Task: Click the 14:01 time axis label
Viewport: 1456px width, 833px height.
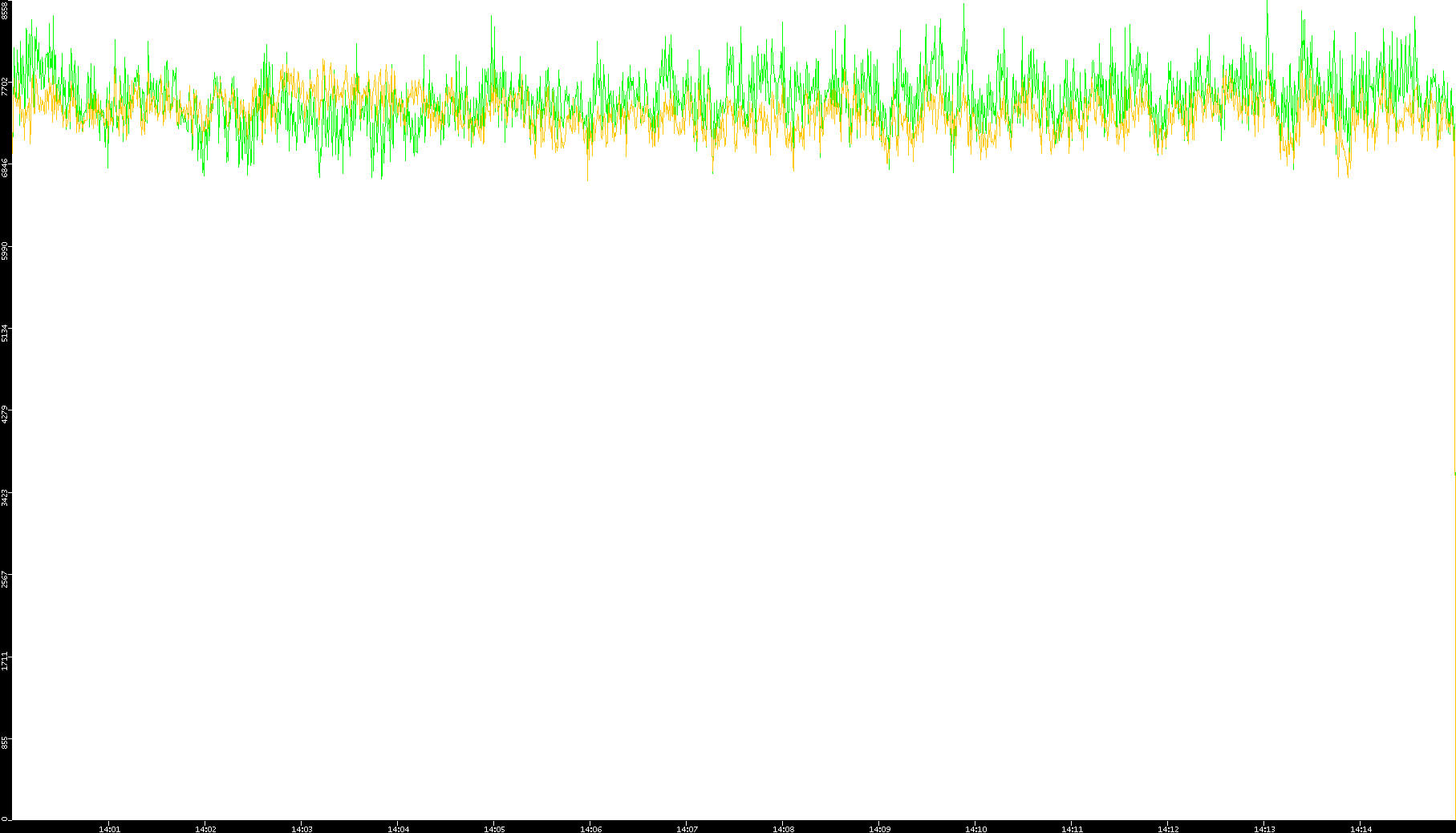Action: coord(109,829)
